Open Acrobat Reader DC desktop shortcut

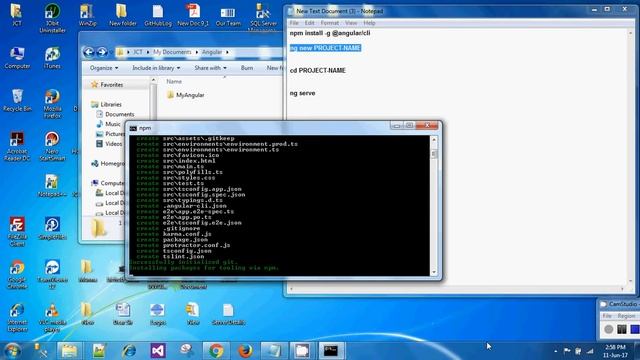tap(17, 146)
